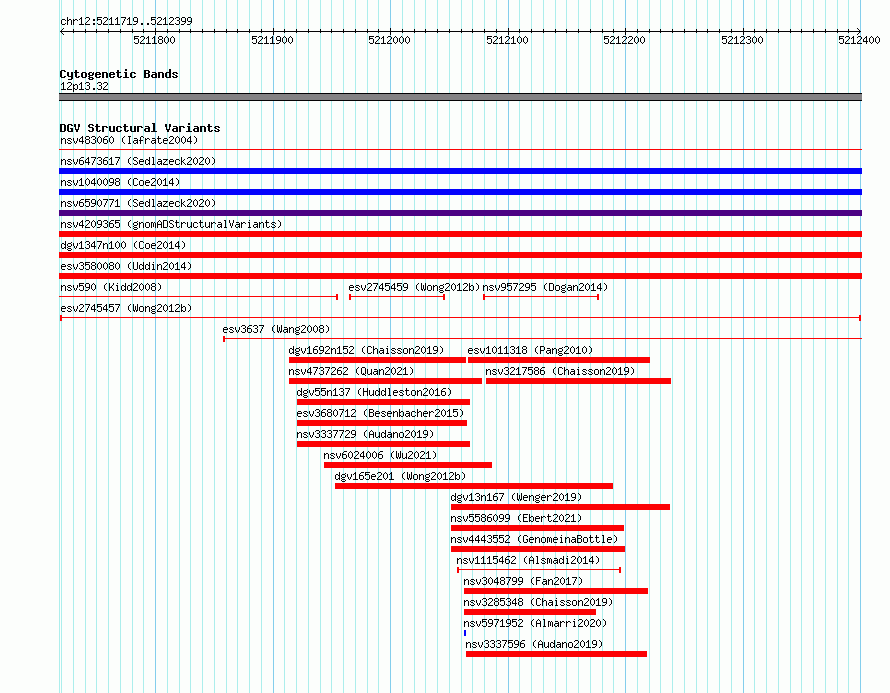890x693 pixels.
Task: Click the 5212300 ruler coordinate
Action: [x=742, y=40]
